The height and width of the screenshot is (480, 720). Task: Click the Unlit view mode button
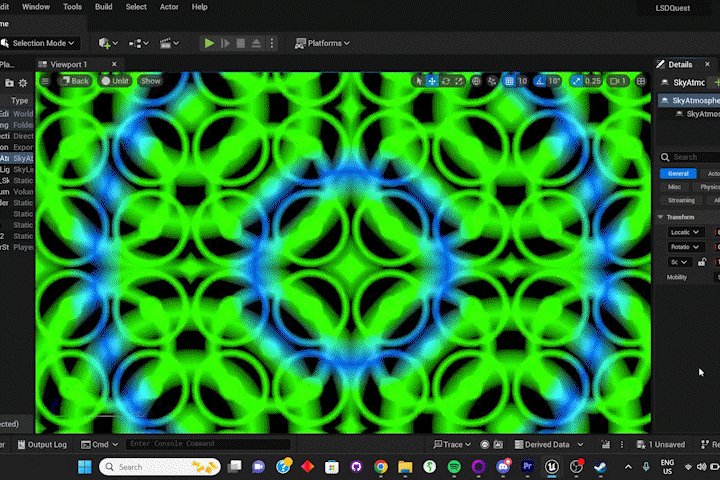115,81
